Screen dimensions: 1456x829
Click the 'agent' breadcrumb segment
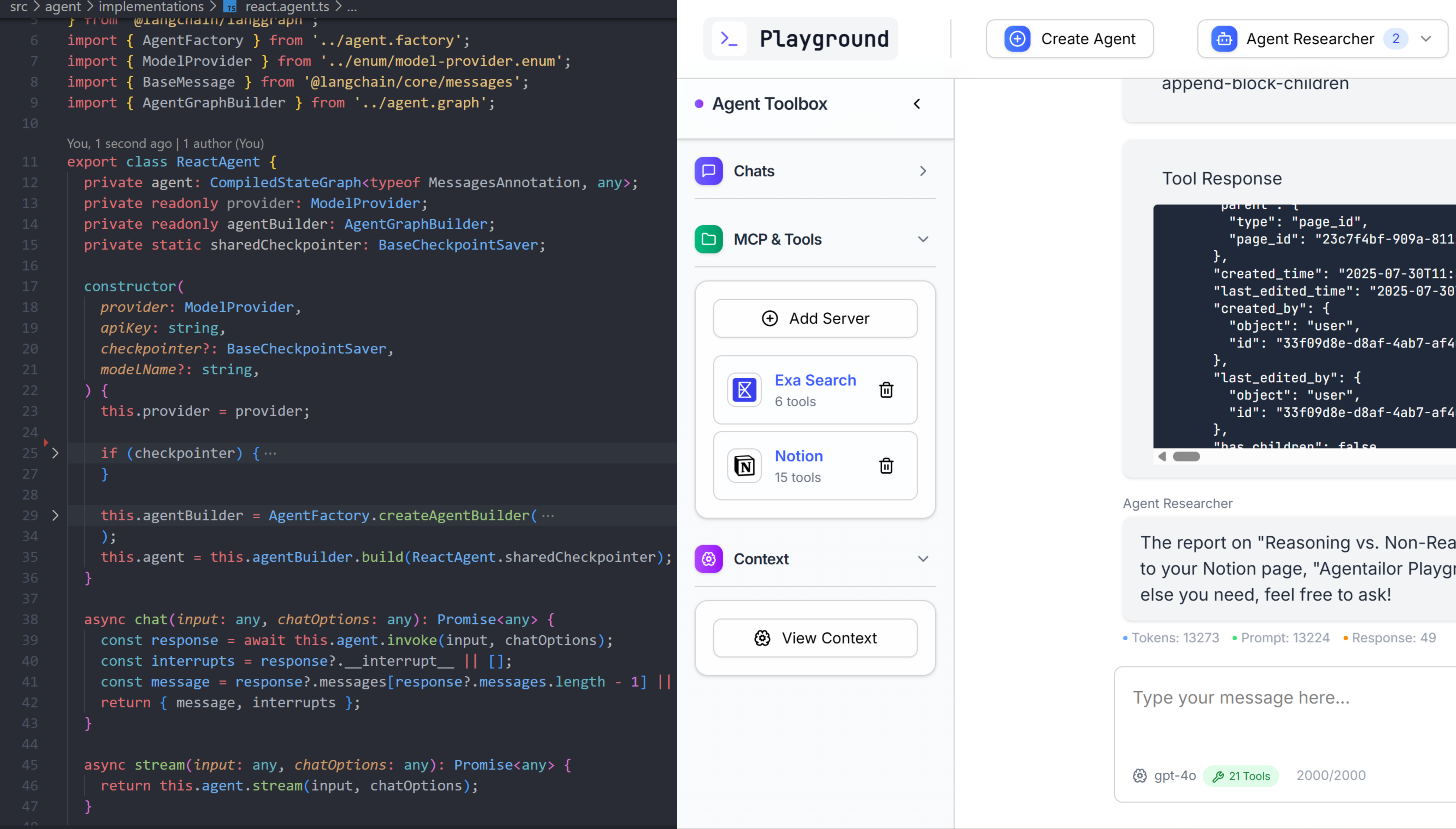[x=63, y=7]
